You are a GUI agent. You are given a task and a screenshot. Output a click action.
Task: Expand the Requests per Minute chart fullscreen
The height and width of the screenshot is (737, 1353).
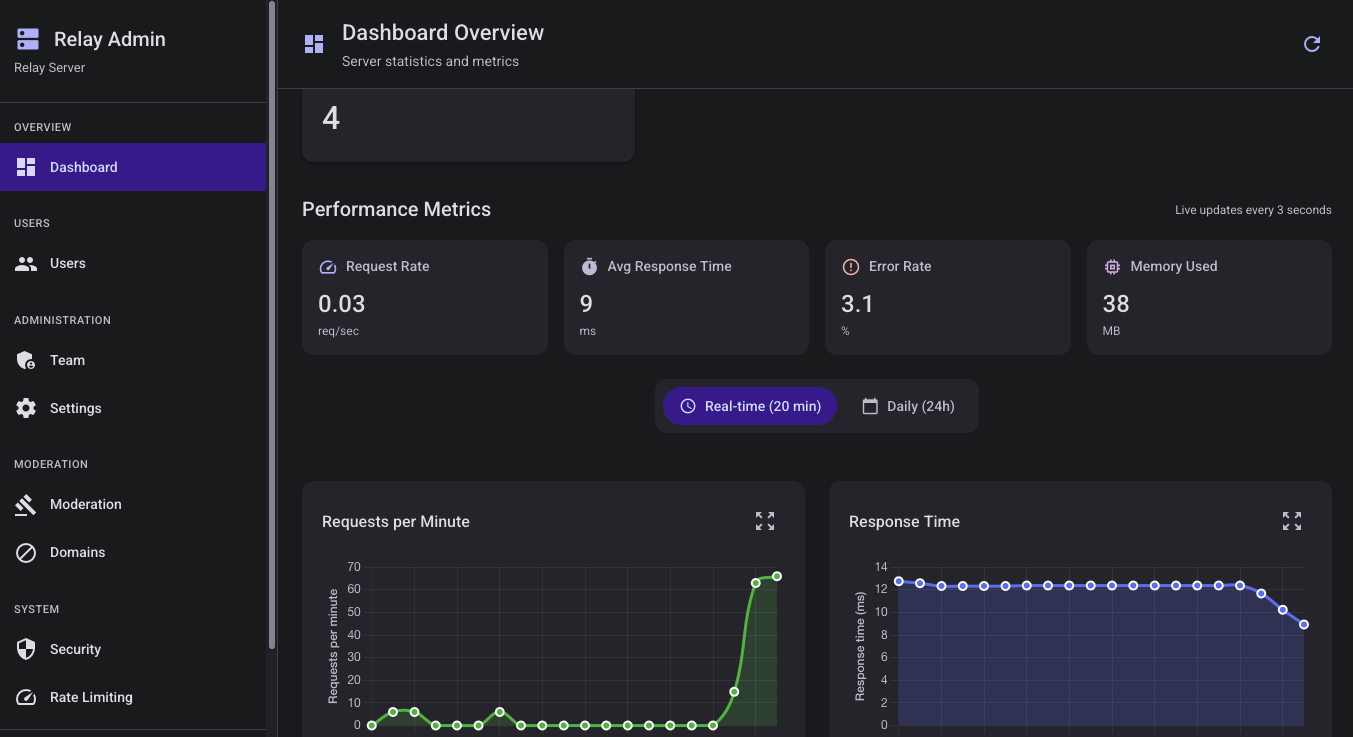(x=765, y=521)
